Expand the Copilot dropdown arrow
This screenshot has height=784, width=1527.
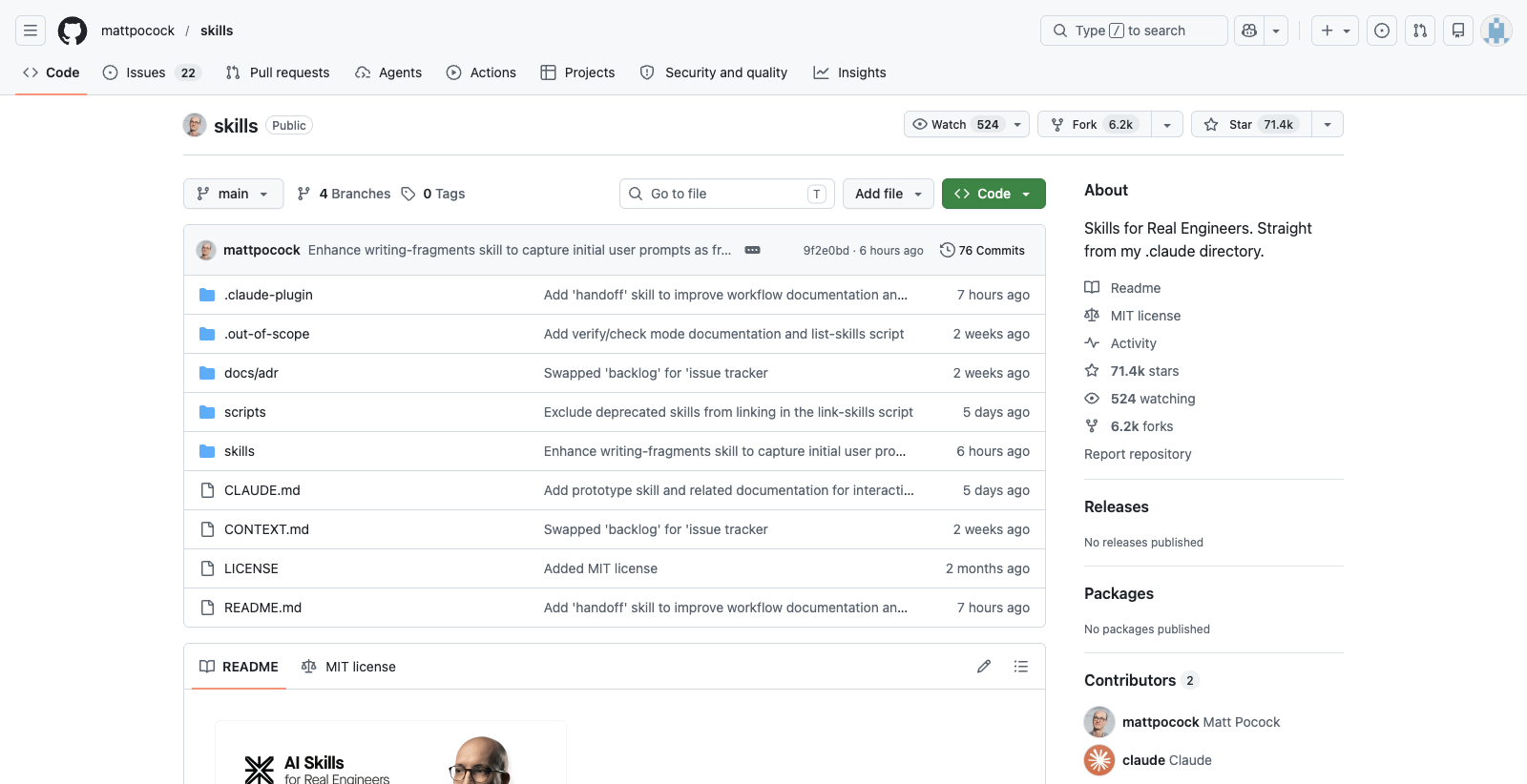pyautogui.click(x=1276, y=31)
